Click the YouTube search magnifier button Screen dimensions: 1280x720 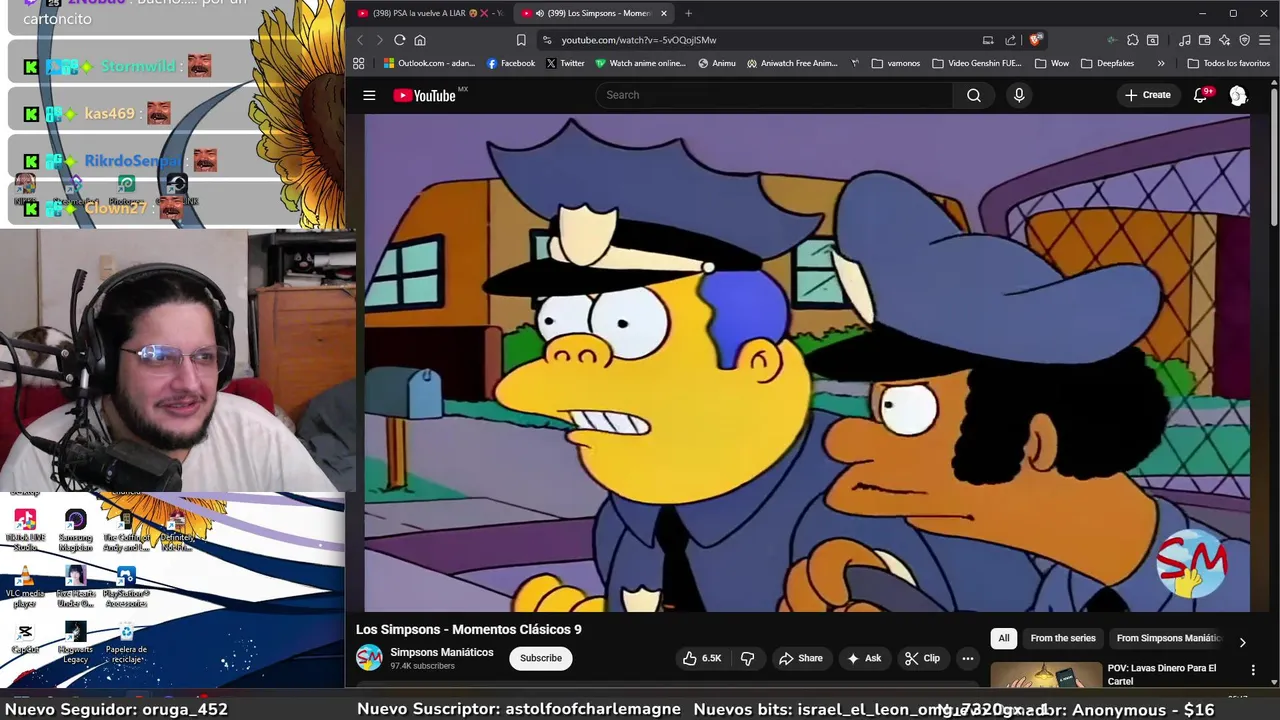973,95
